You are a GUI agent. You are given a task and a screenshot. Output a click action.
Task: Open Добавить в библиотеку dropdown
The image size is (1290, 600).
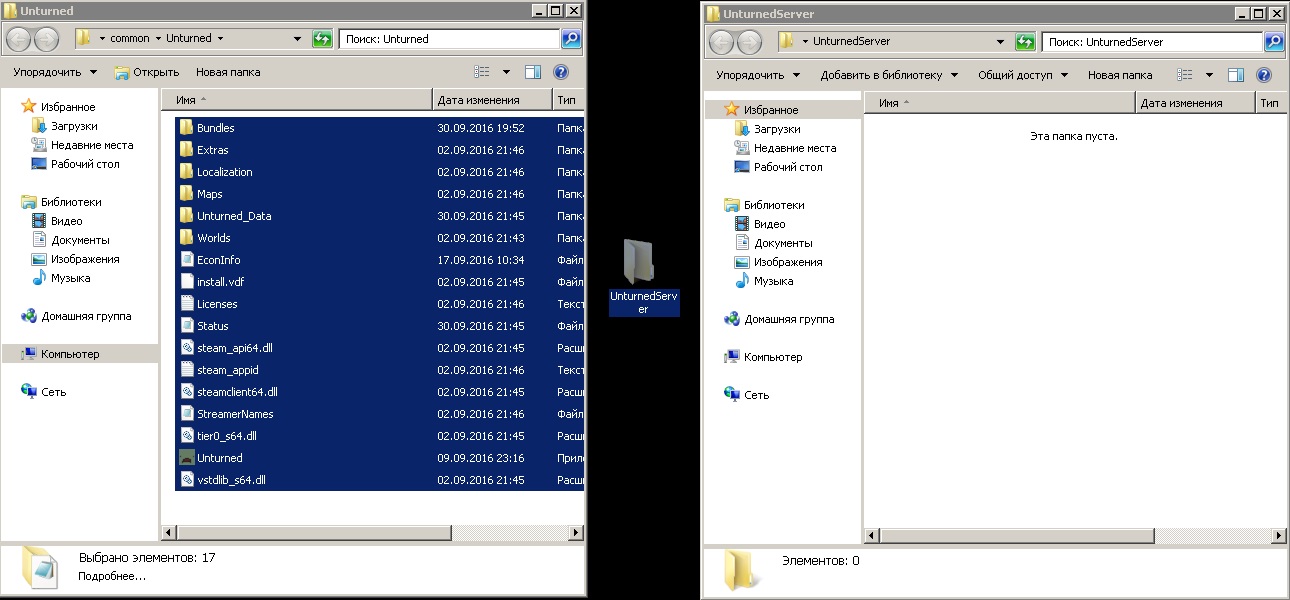tap(889, 75)
